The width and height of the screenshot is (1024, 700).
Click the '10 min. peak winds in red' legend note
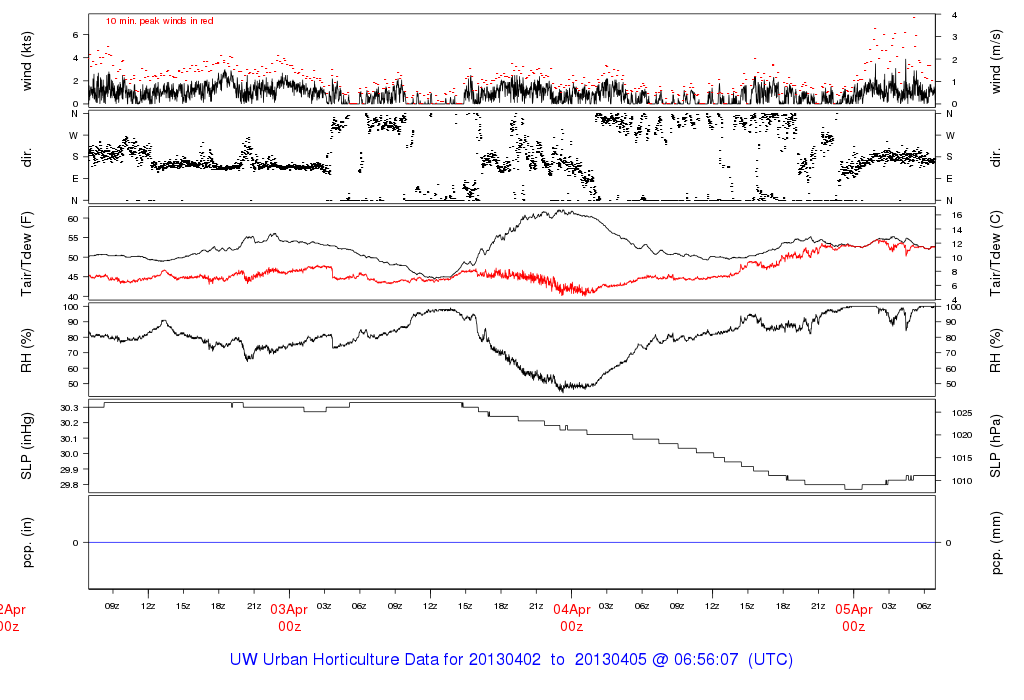(x=159, y=21)
